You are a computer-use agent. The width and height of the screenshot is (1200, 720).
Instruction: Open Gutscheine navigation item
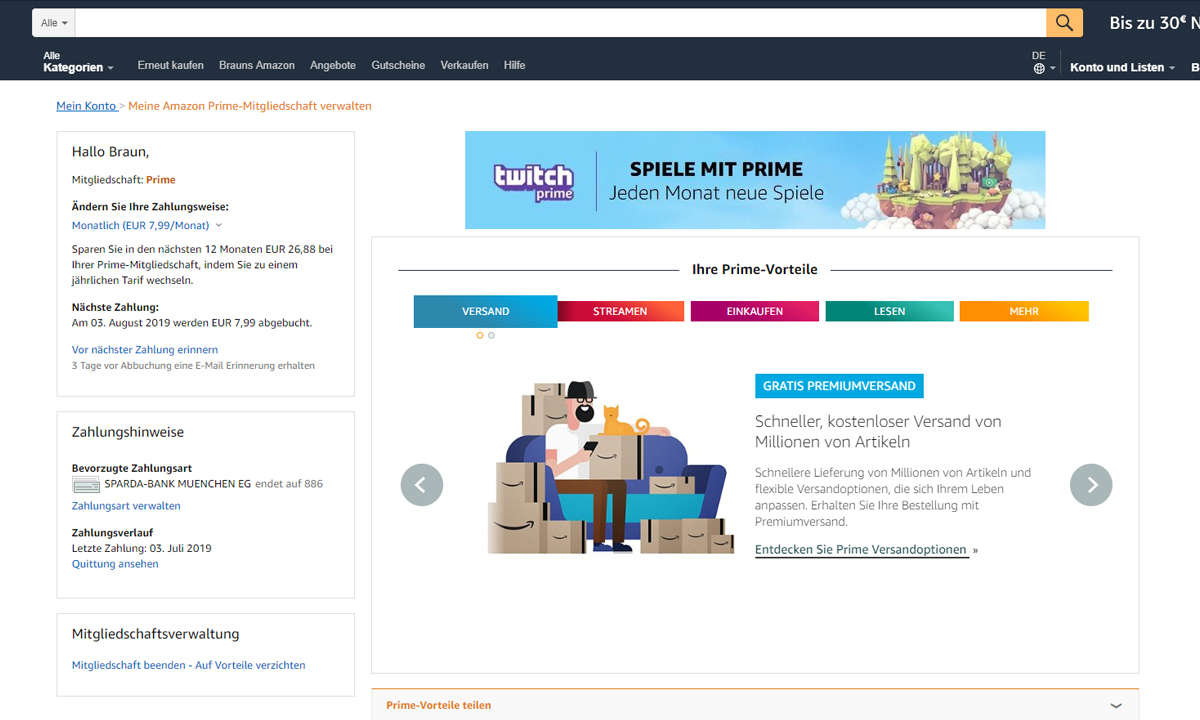click(398, 65)
